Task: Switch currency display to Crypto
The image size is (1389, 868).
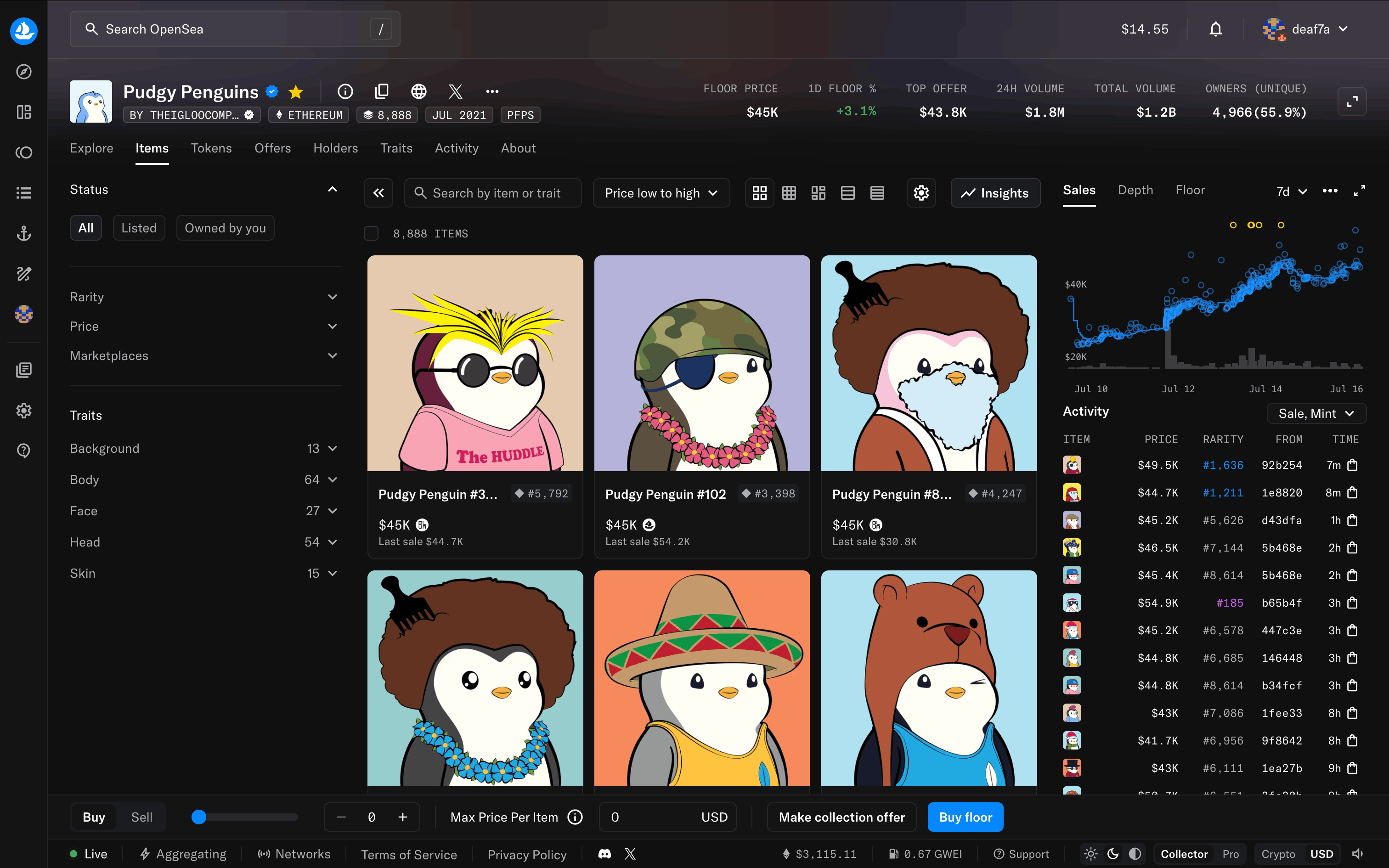Action: [1278, 854]
